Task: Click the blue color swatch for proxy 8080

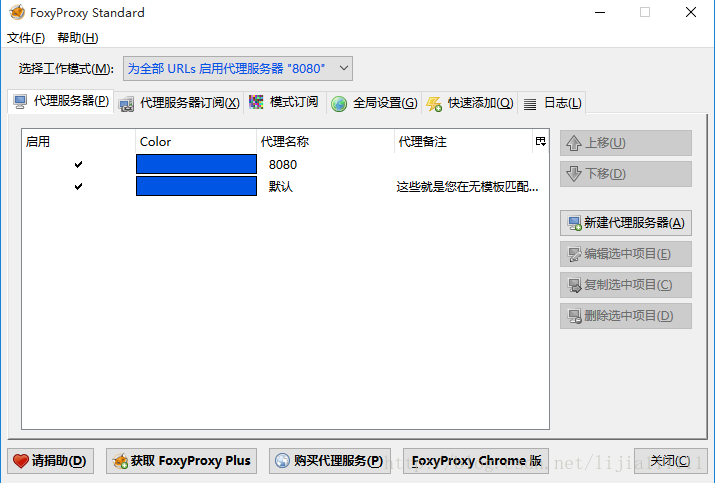Action: coord(197,164)
